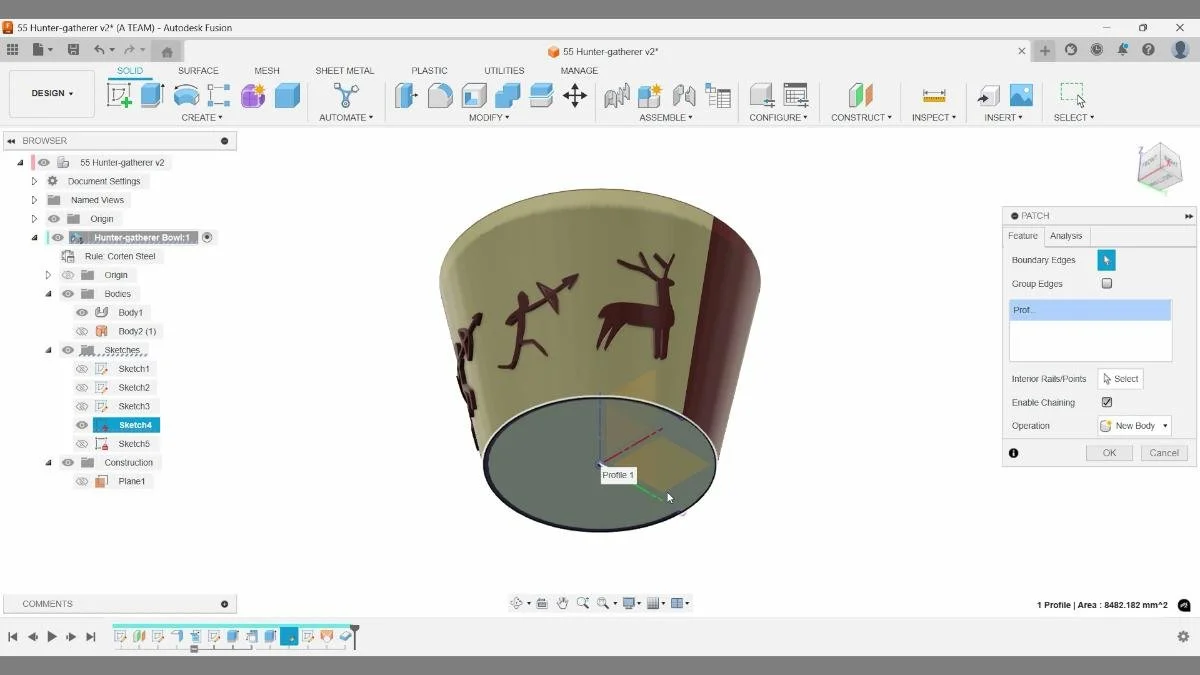
Task: Activate the Orbit tool at the bottom
Action: pyautogui.click(x=515, y=602)
